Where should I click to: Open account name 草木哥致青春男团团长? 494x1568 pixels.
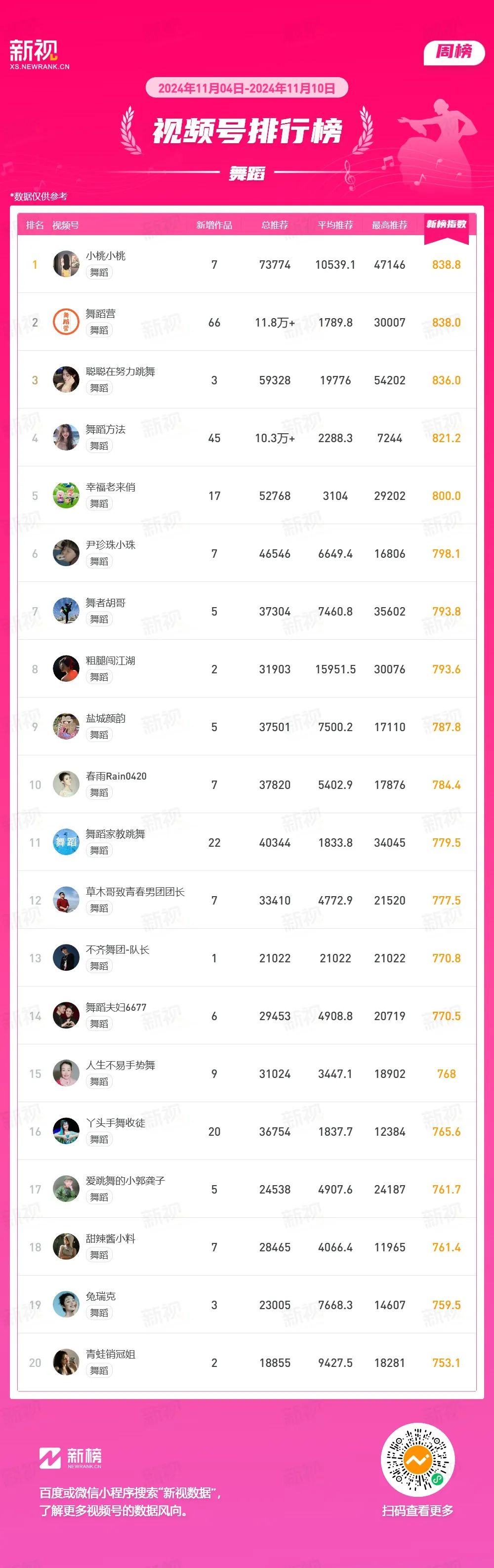[x=135, y=892]
